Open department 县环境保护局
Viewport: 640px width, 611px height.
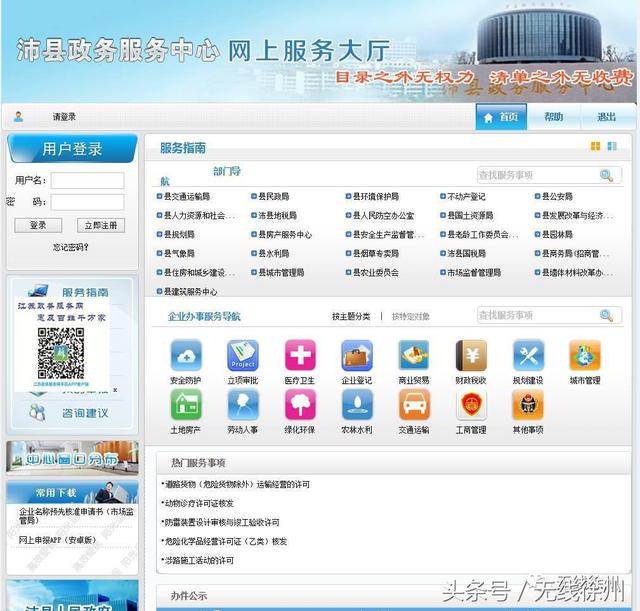point(376,197)
